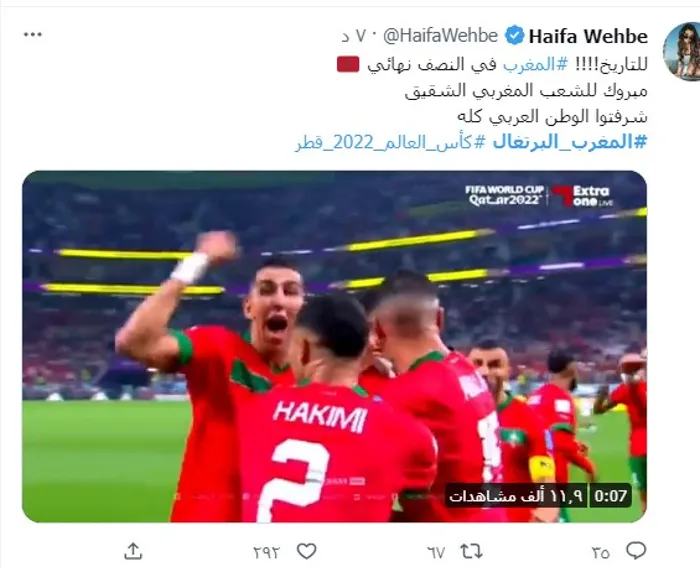Open Haifa Wehbe's profile picture
700x568 pixels.
point(682,51)
